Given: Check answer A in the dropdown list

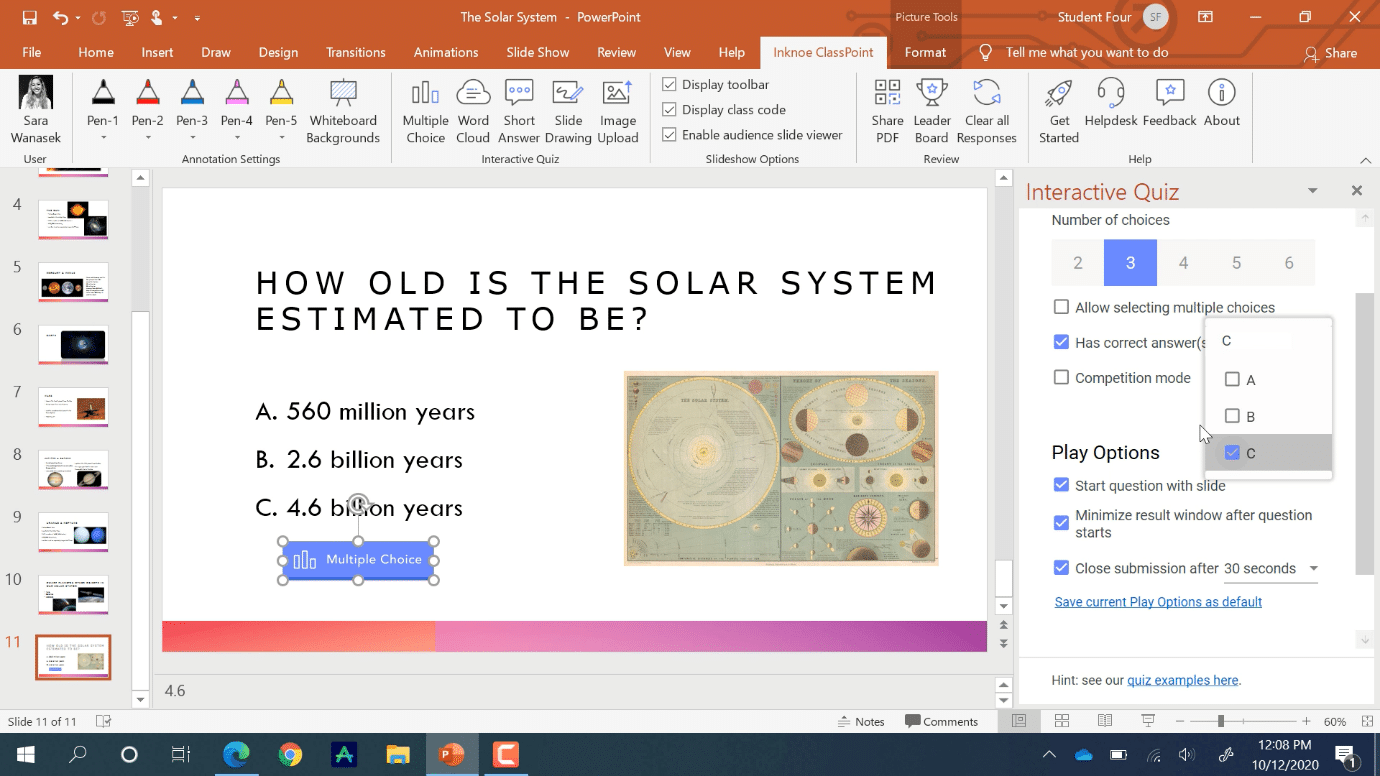Looking at the screenshot, I should tap(1232, 380).
